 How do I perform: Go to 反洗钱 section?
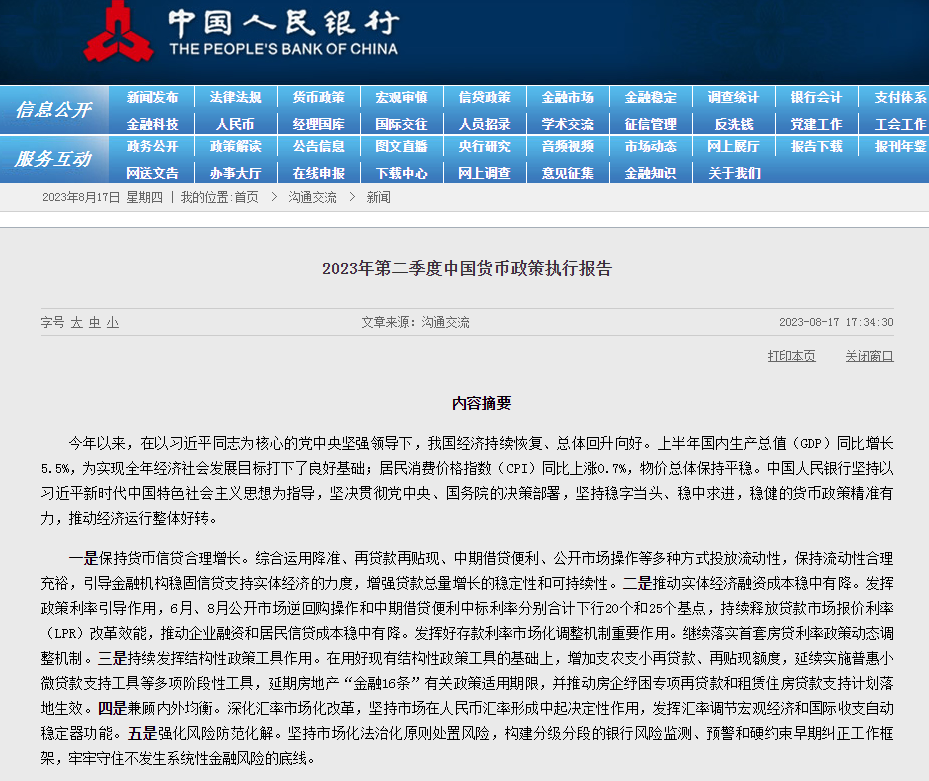[x=733, y=124]
